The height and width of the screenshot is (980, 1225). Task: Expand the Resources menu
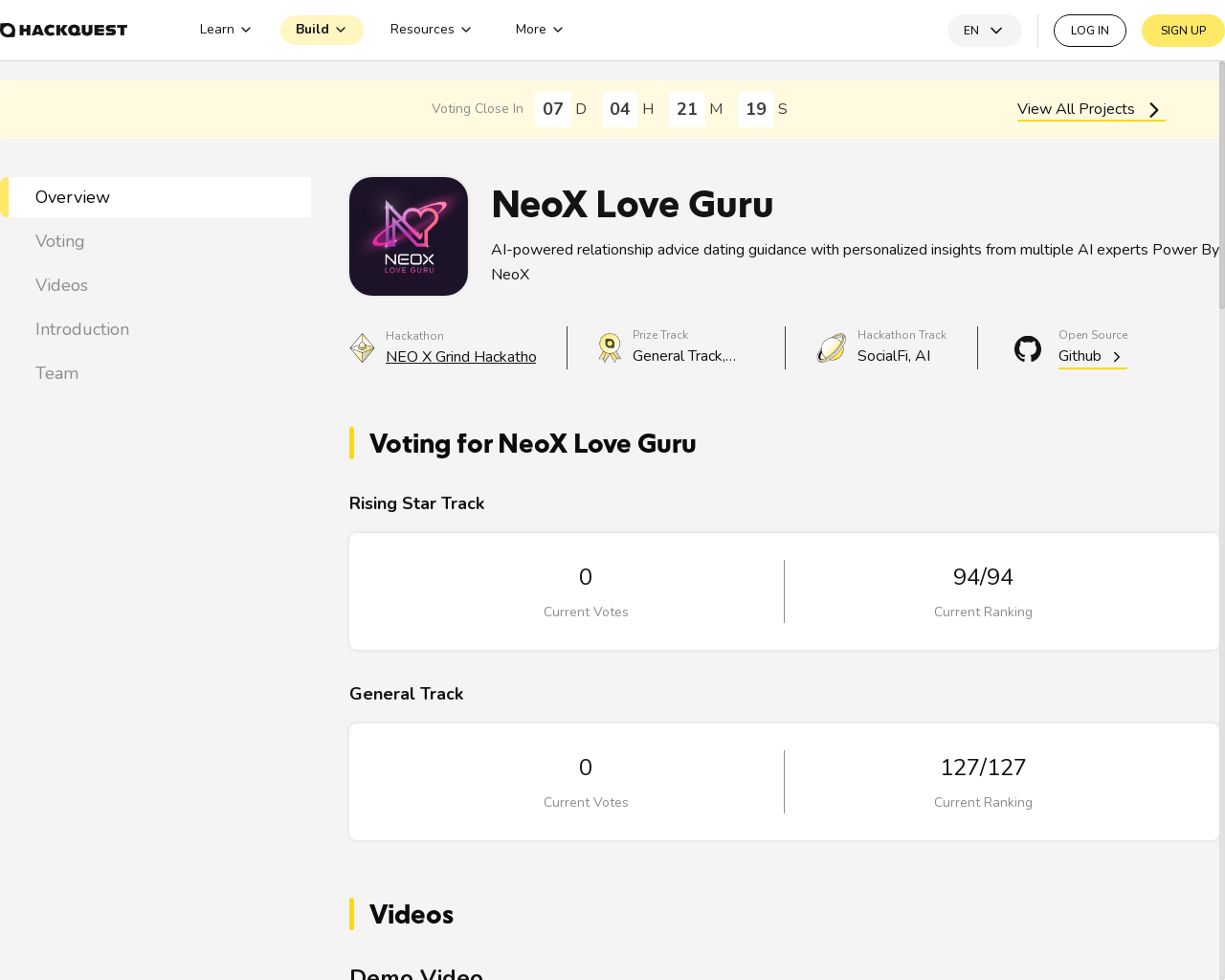point(431,30)
